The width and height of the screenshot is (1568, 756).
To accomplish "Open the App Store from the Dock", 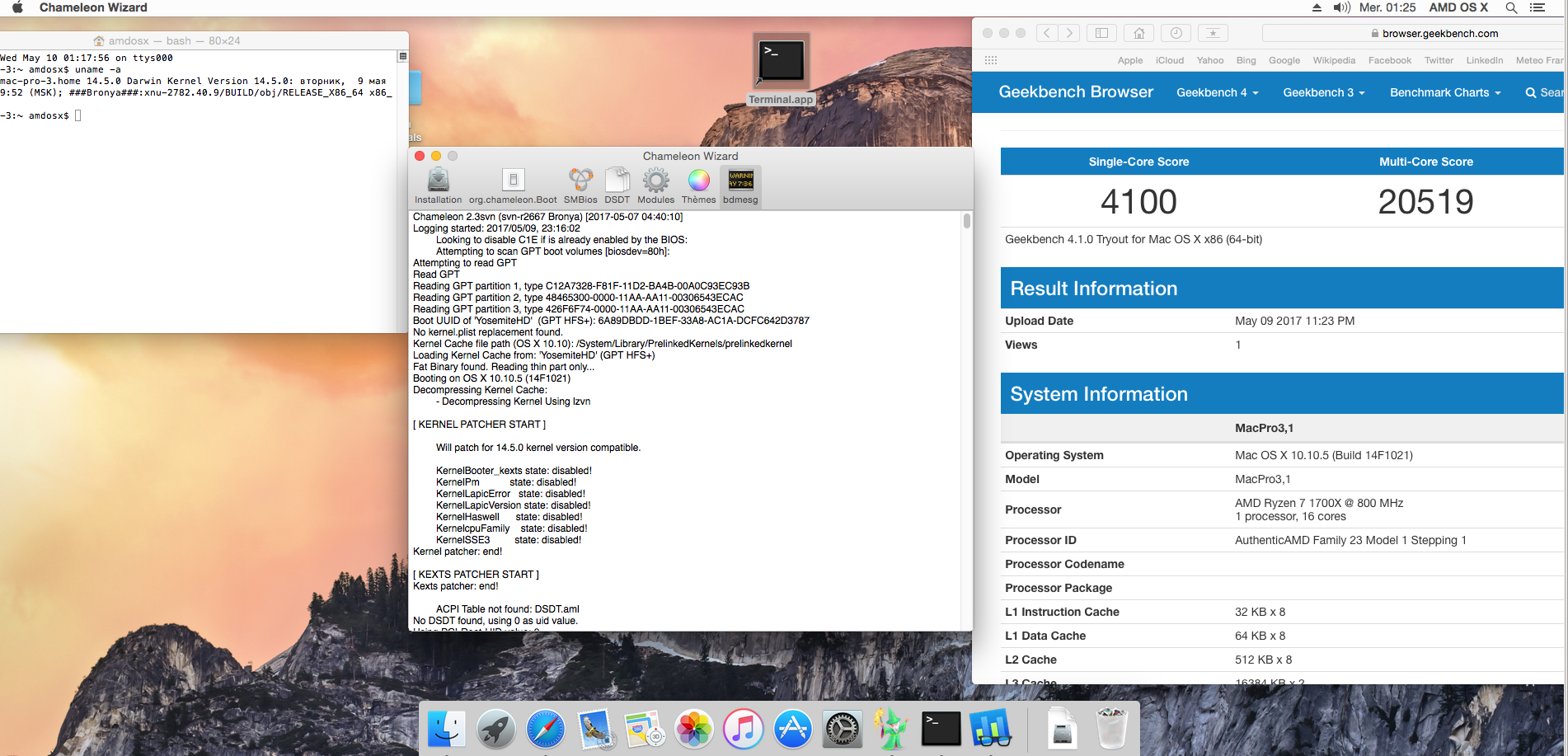I will pyautogui.click(x=793, y=729).
